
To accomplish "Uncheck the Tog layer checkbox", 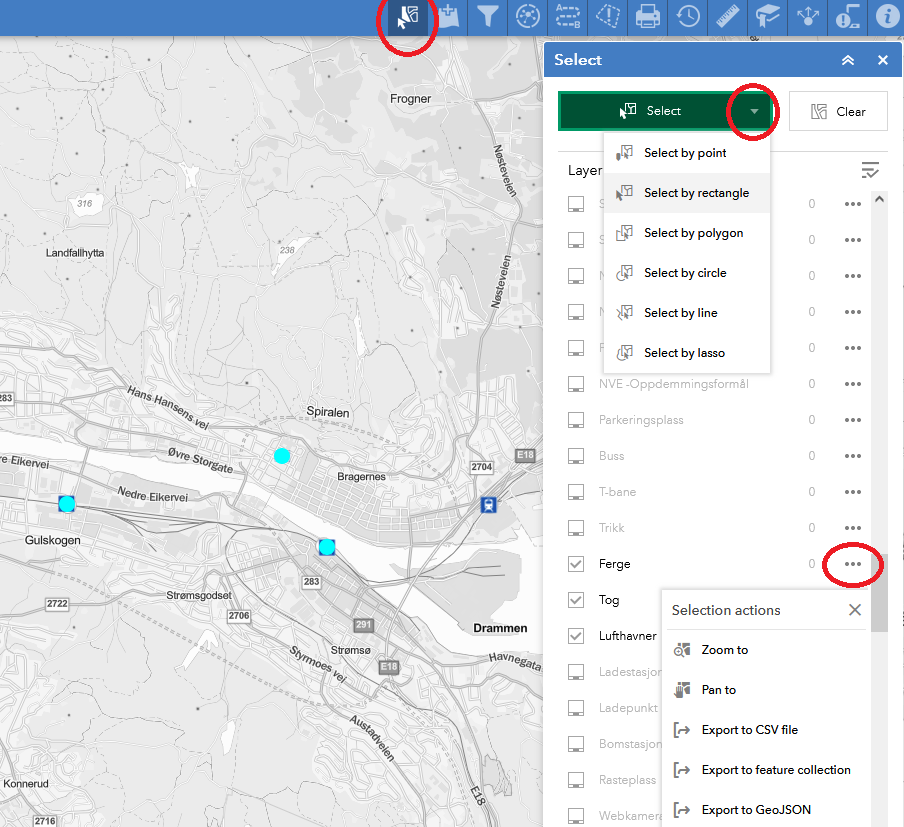I will pyautogui.click(x=576, y=600).
